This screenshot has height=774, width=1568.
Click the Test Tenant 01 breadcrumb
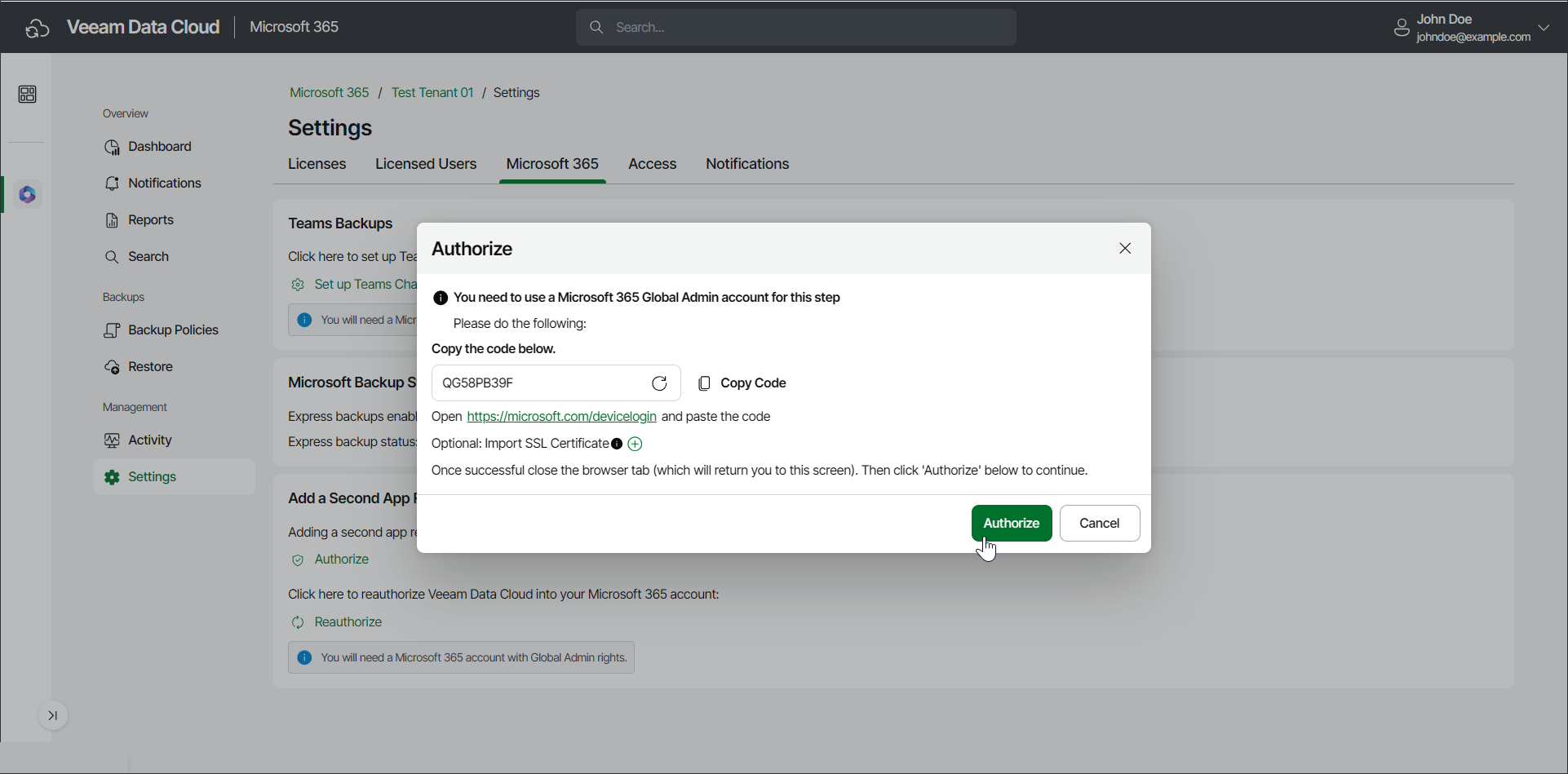(432, 93)
